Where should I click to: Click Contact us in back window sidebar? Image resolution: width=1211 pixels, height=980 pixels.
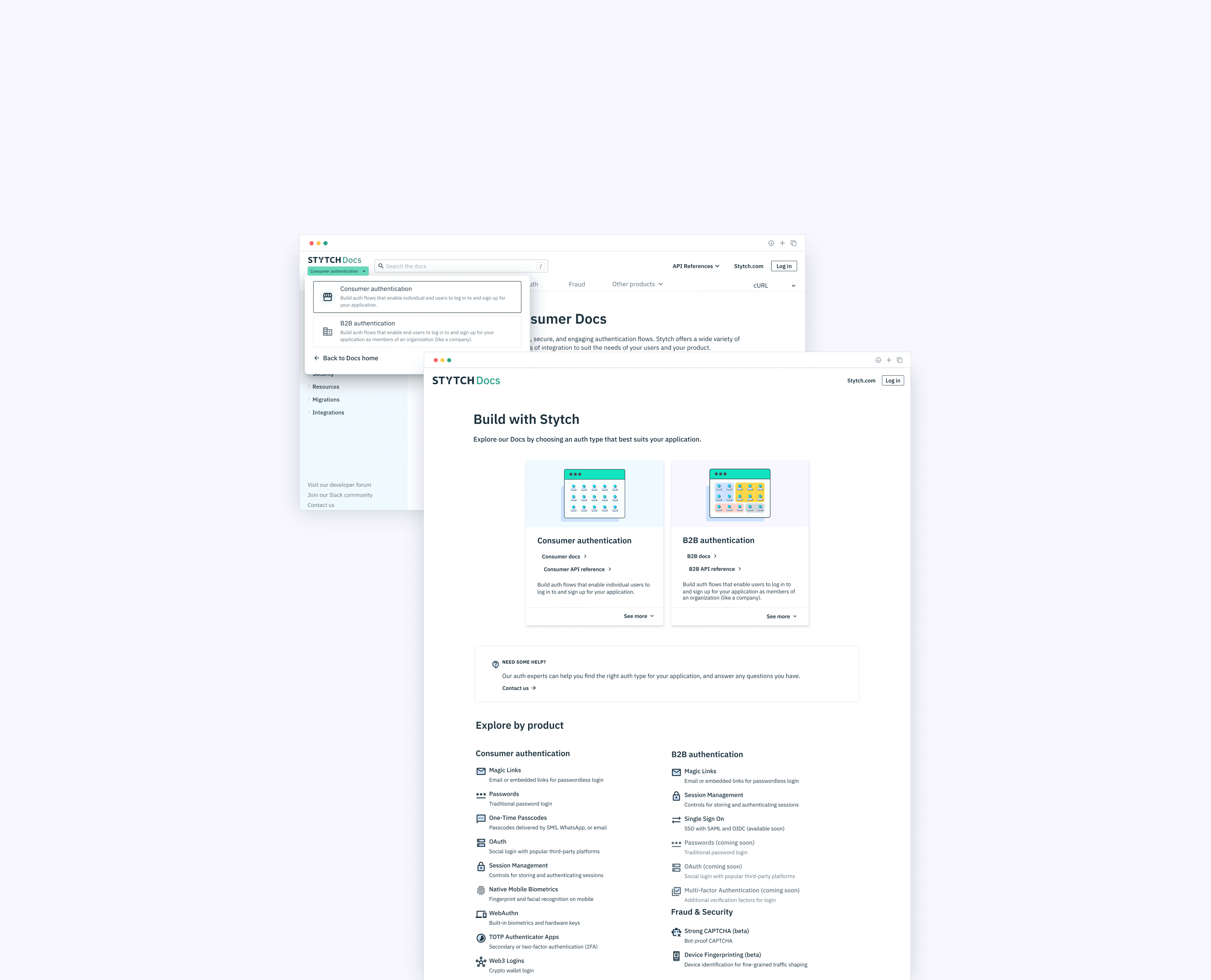tap(320, 505)
